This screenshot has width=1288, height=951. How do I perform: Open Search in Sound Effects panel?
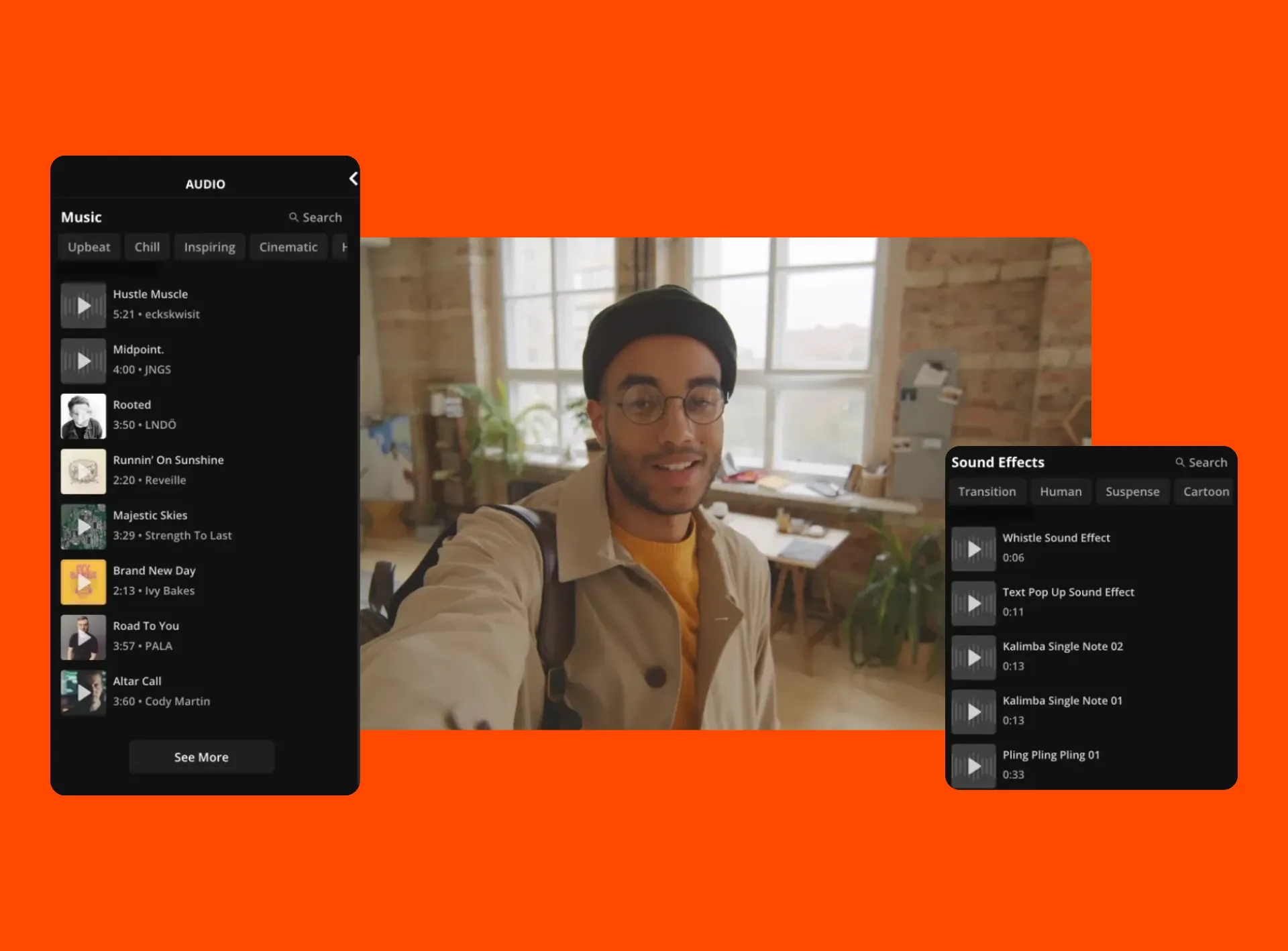[x=1201, y=463]
